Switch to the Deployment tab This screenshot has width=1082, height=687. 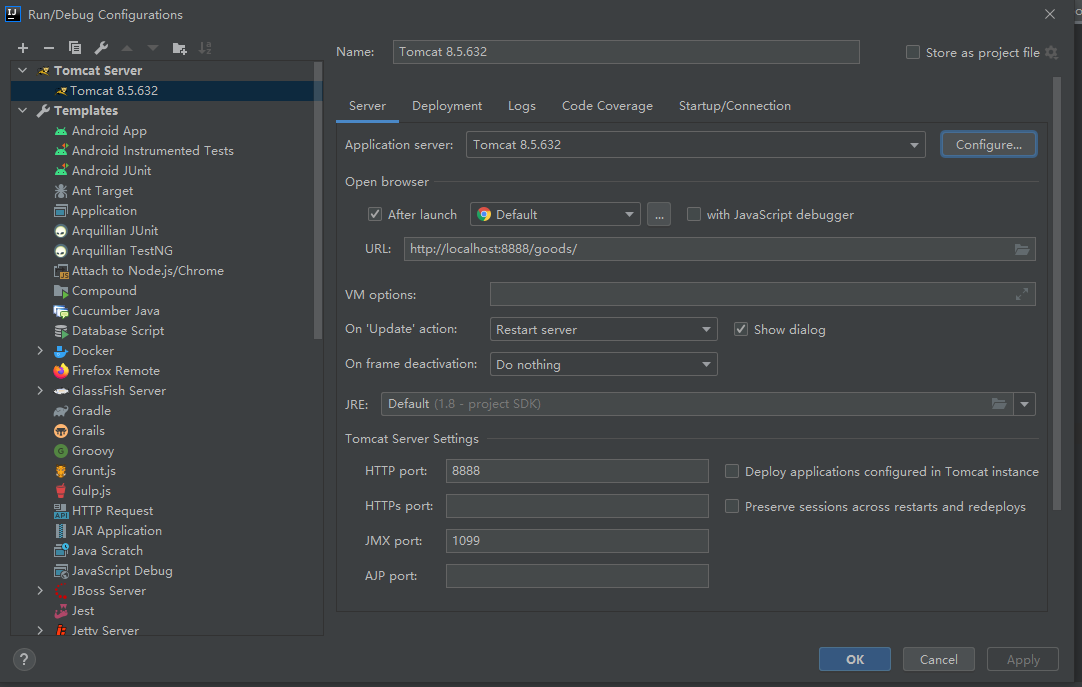(446, 106)
